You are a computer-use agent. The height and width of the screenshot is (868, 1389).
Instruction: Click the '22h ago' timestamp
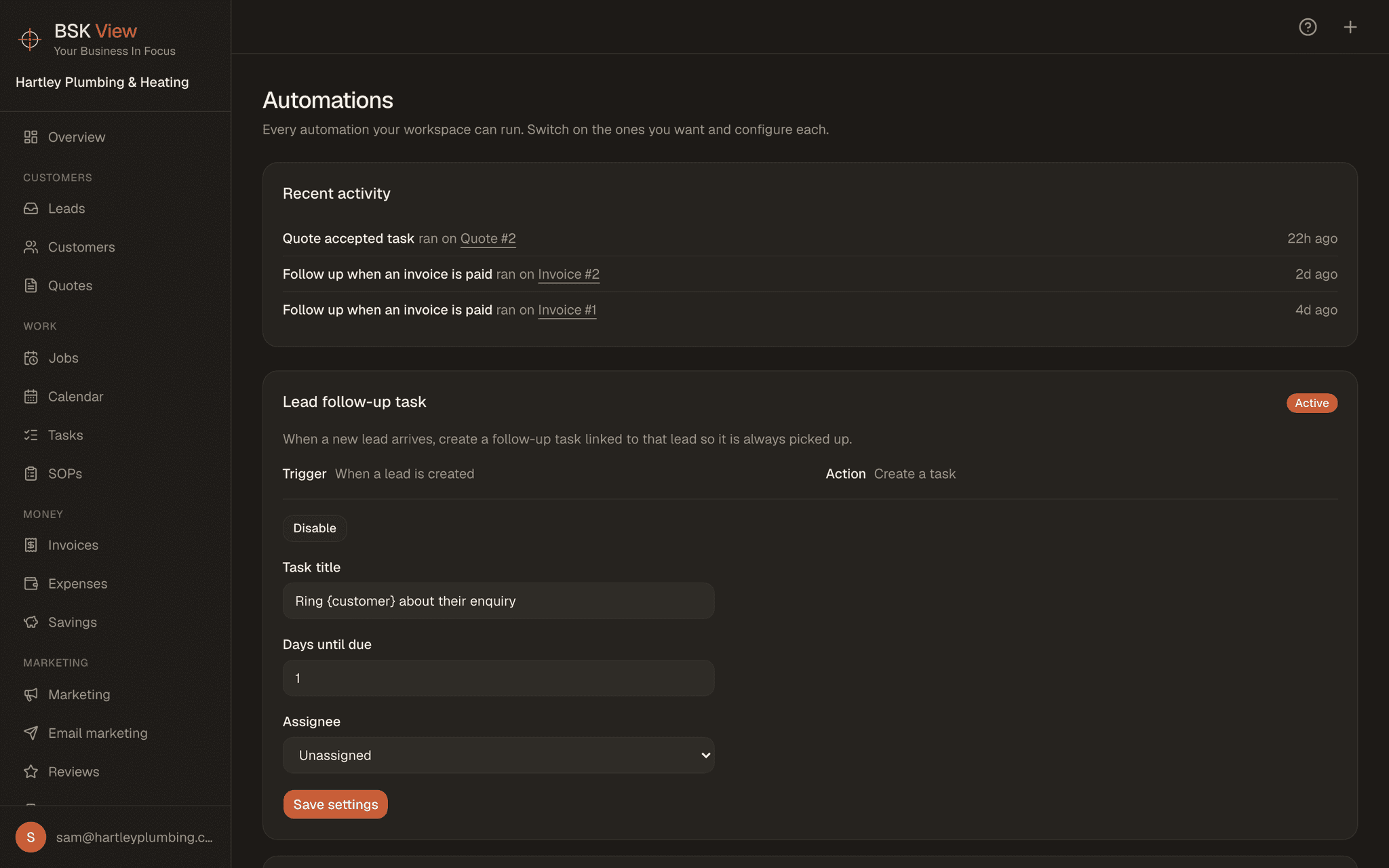pyautogui.click(x=1312, y=239)
